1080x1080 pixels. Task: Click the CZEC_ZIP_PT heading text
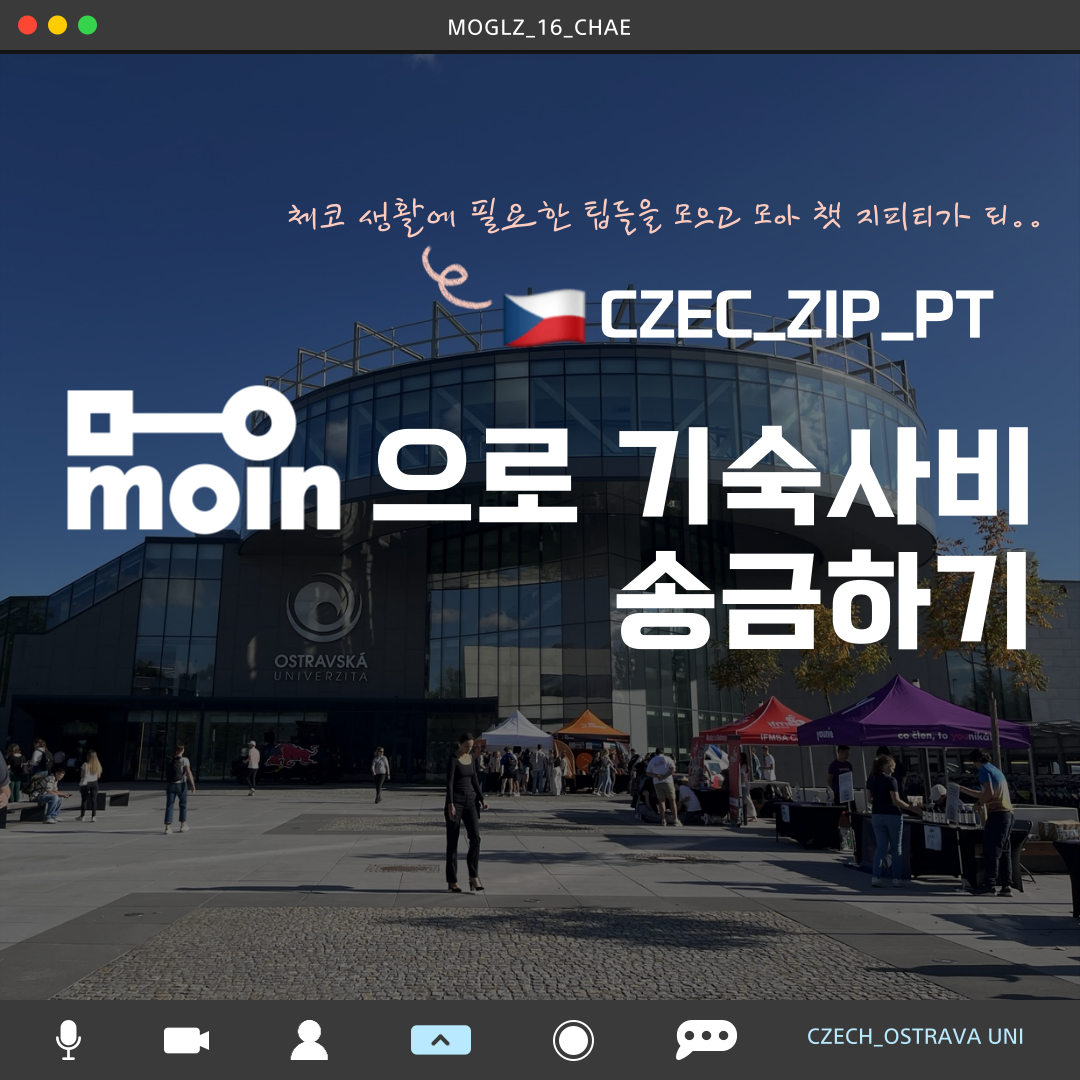(x=797, y=315)
